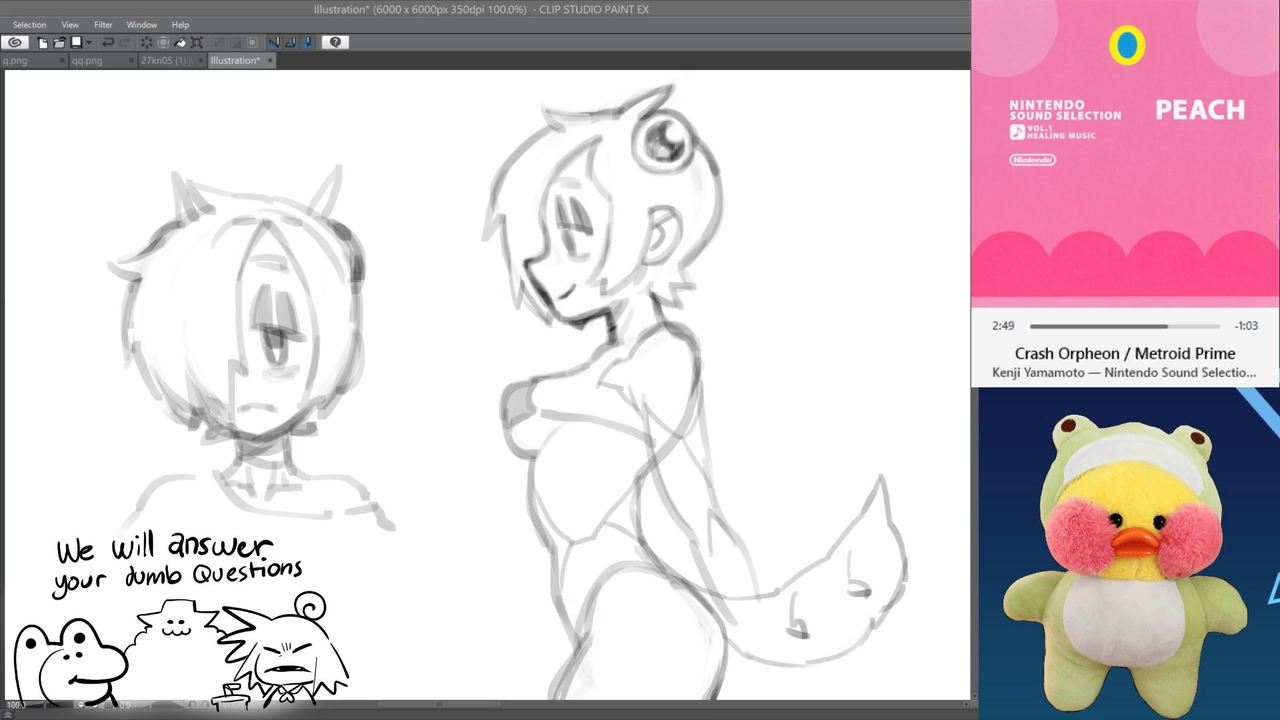Click track title Crash Orpheon / Metroid Prime
Image resolution: width=1280 pixels, height=720 pixels.
coord(1125,353)
